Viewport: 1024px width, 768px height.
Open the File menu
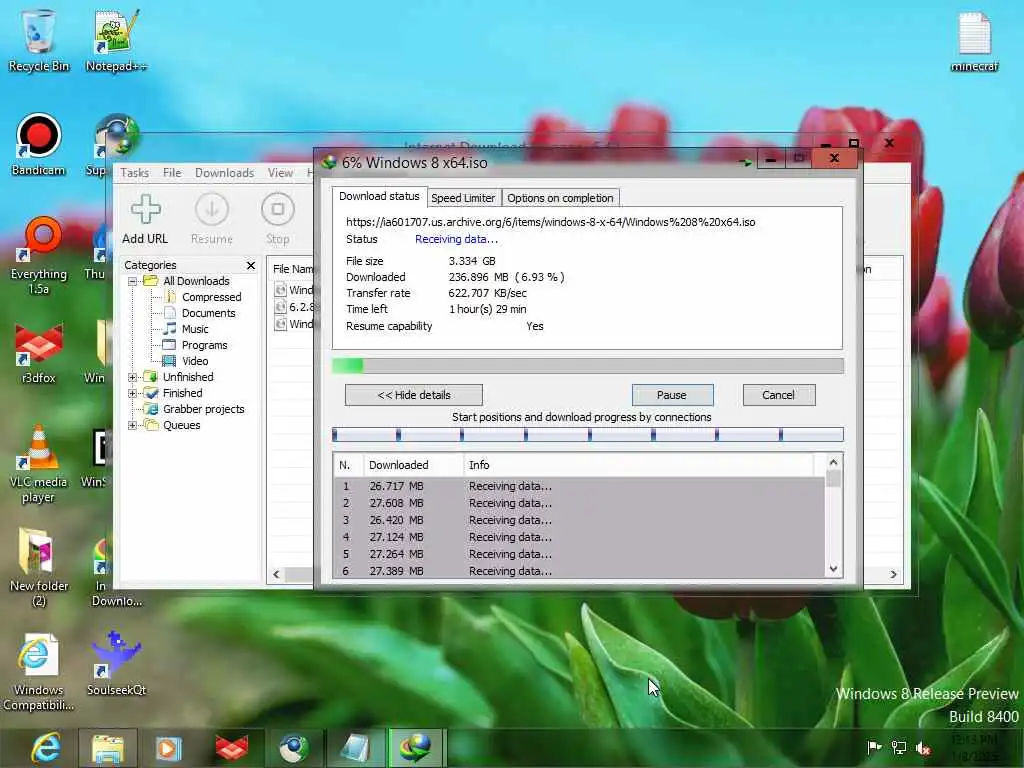tap(172, 172)
